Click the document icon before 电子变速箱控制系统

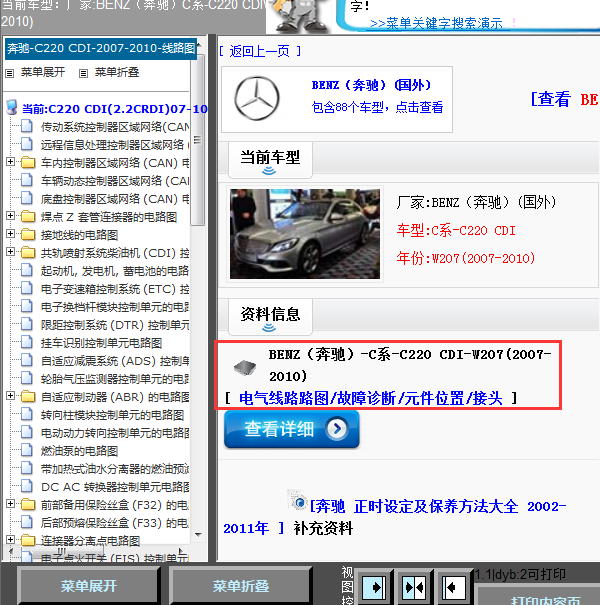click(27, 289)
